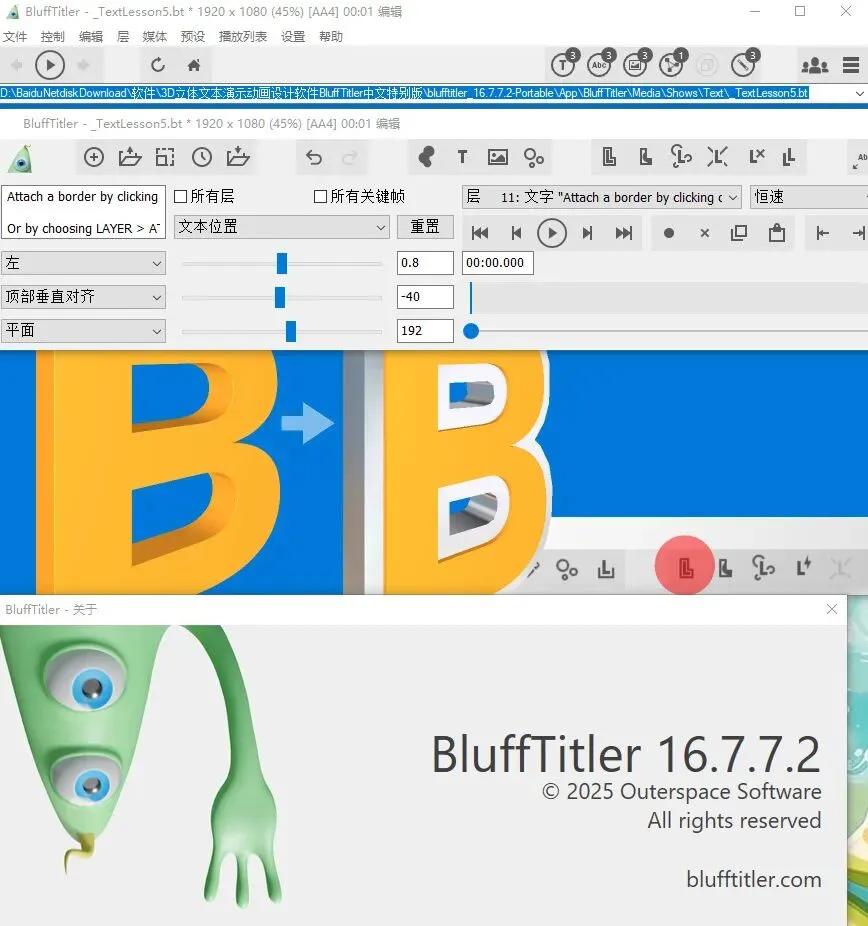Open the 顶部垂直对齐 dropdown
This screenshot has width=868, height=926.
coord(83,296)
